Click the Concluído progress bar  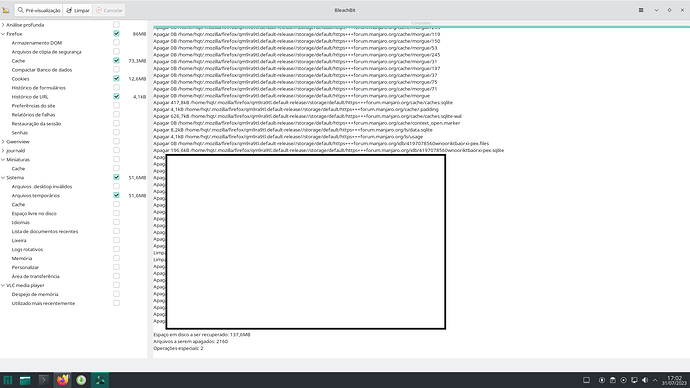[x=421, y=24]
